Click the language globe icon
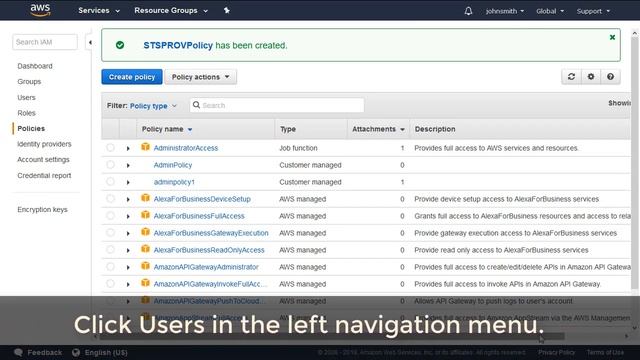The width and height of the screenshot is (640, 360). (76, 352)
